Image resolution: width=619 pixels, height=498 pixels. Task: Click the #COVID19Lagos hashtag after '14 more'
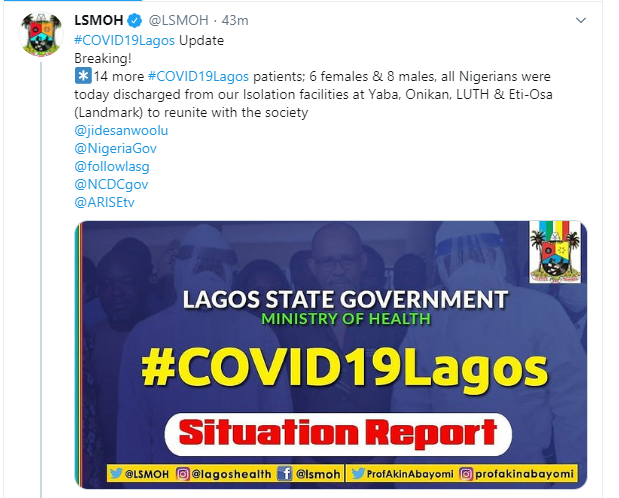198,76
